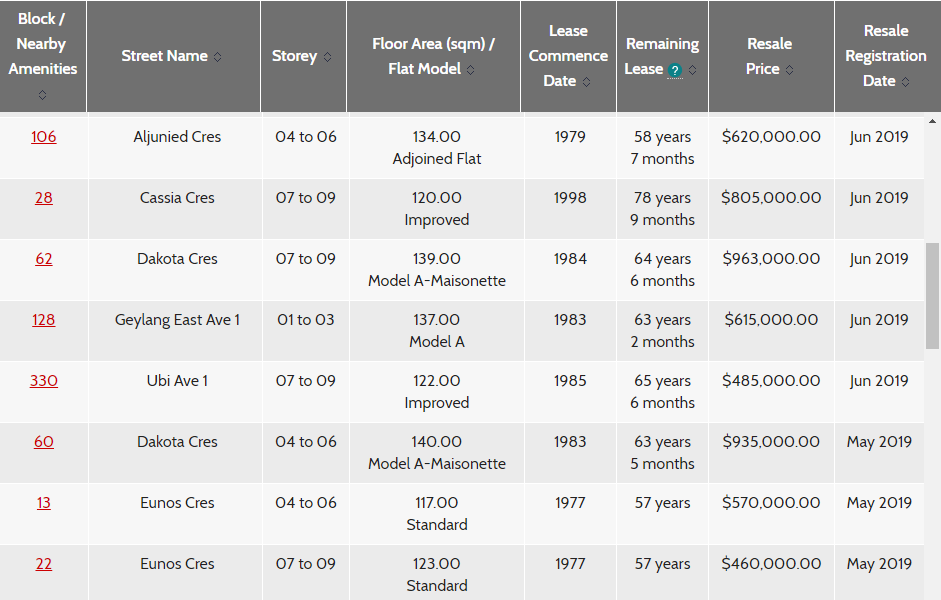Open block 22 Eunos Cres link
The image size is (941, 600).
point(43,564)
